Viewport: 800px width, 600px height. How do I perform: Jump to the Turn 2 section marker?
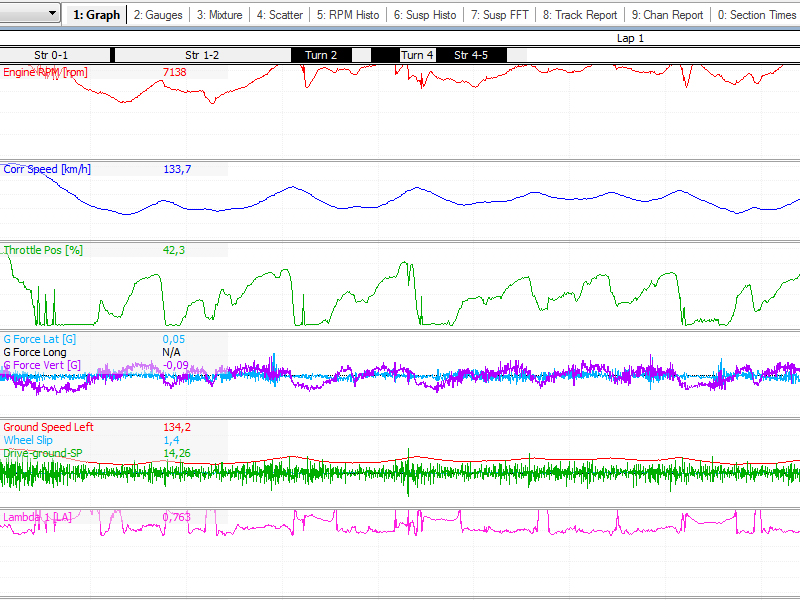coord(320,55)
